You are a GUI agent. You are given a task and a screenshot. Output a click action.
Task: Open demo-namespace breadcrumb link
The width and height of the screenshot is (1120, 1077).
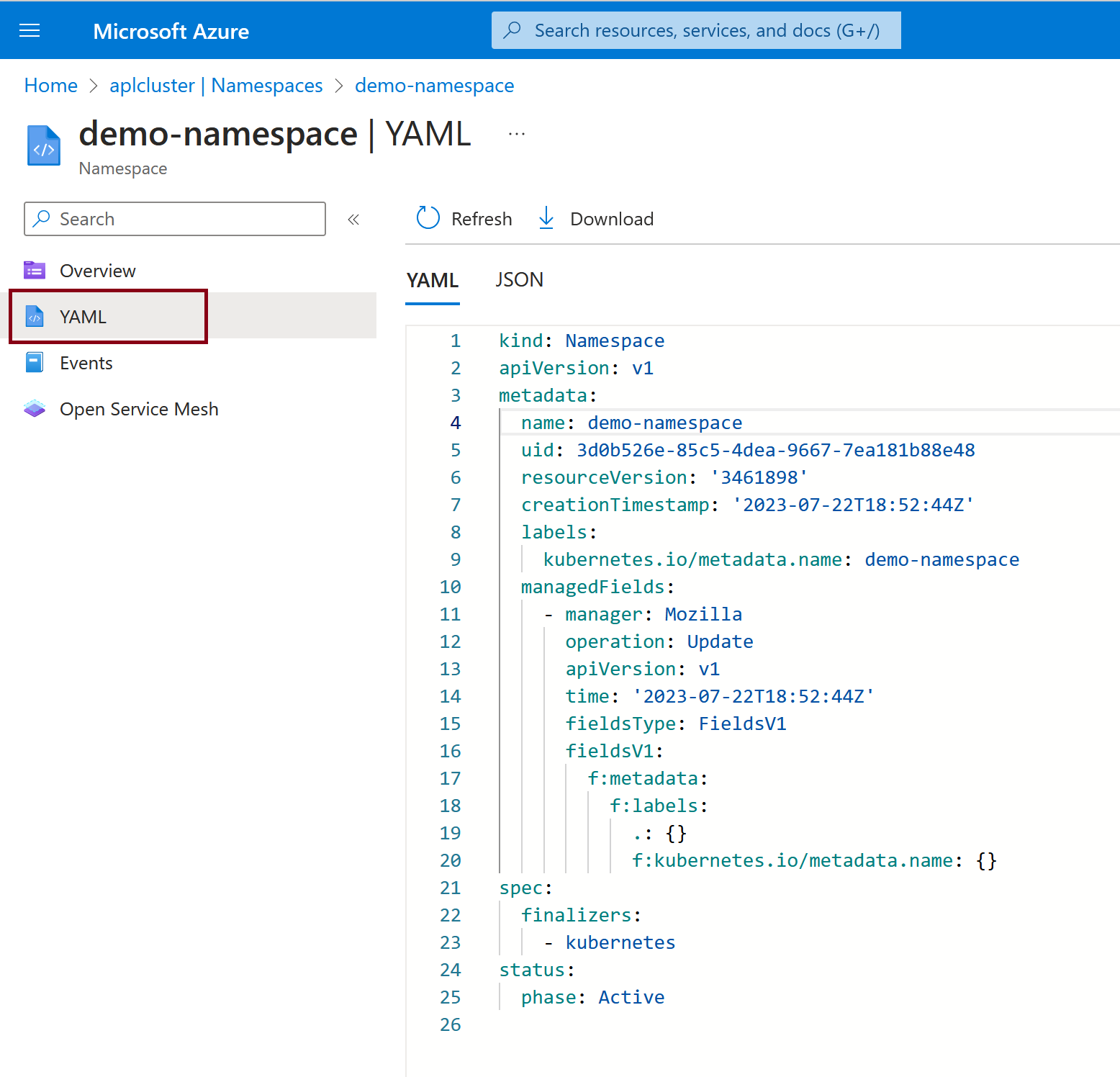[435, 86]
